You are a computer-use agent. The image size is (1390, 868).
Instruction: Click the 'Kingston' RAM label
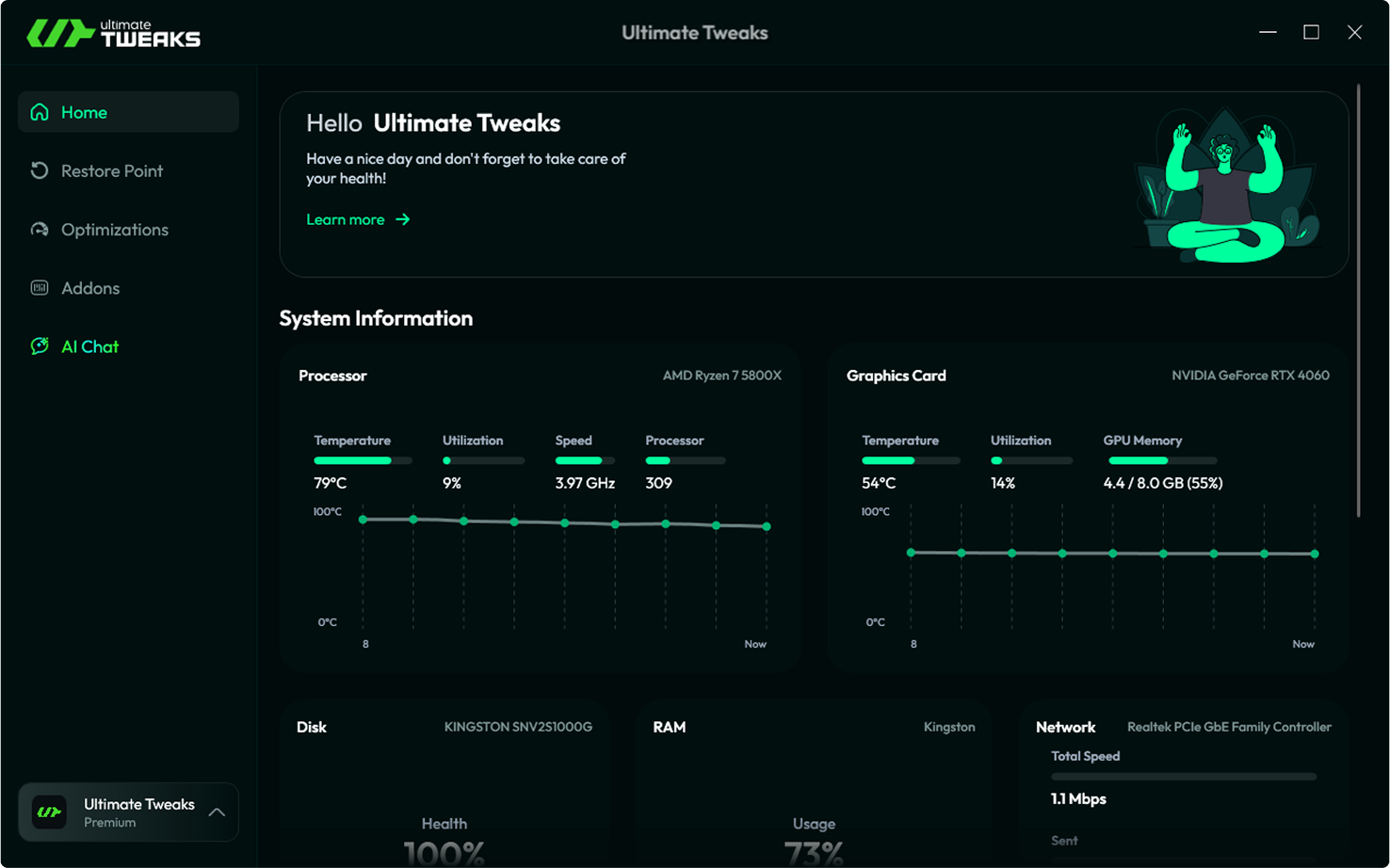click(949, 727)
